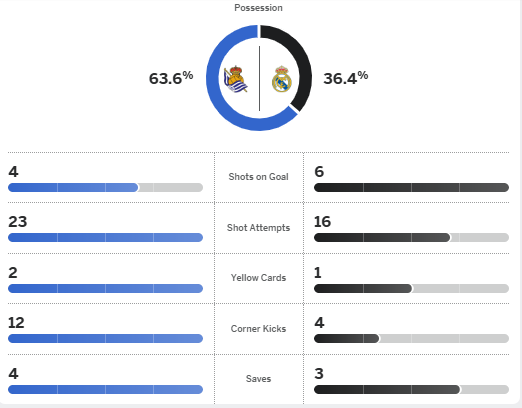Click the blue Shots on Goal bar
Image resolution: width=522 pixels, height=408 pixels.
[73, 187]
